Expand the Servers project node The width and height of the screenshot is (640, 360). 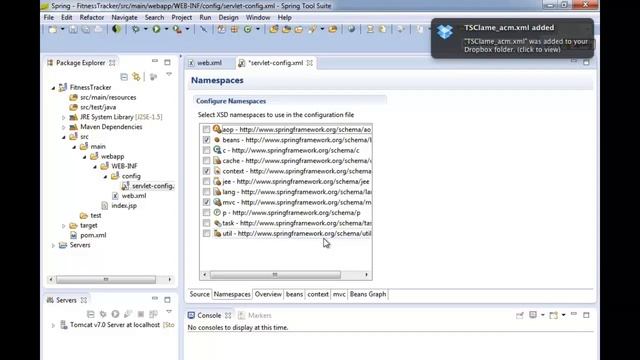click(53, 245)
